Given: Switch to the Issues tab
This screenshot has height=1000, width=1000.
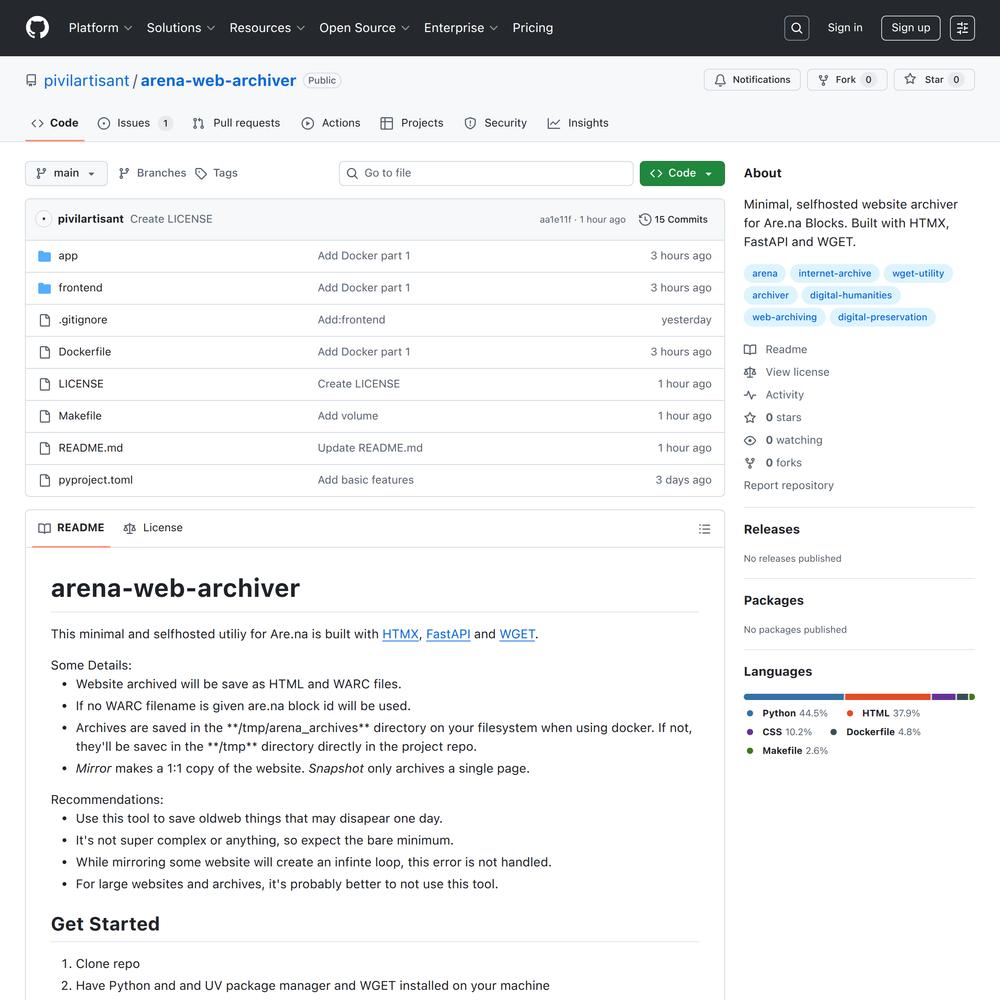Looking at the screenshot, I should pos(135,123).
